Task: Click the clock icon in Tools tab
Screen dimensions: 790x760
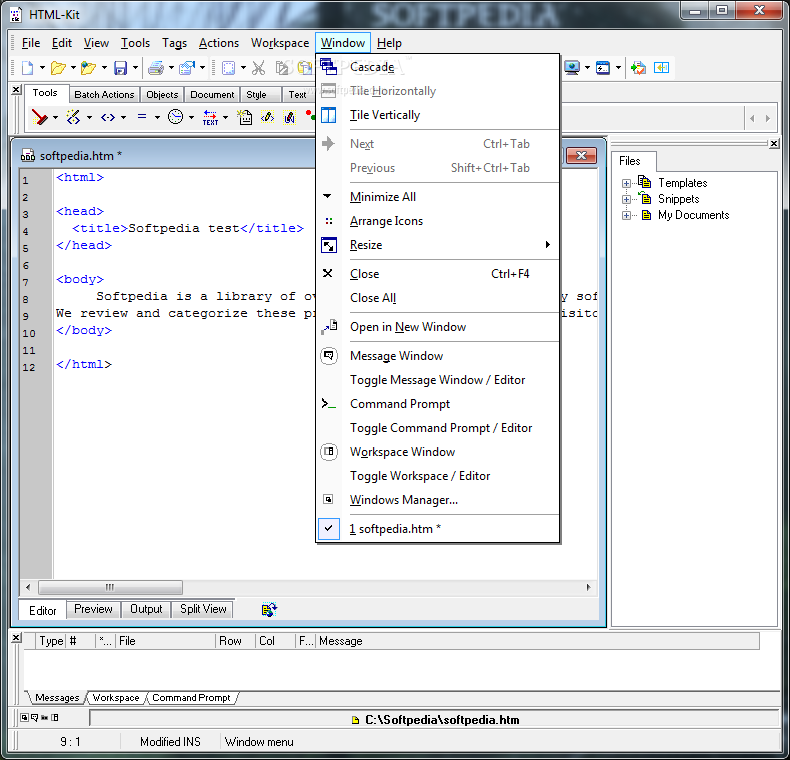Action: [175, 117]
